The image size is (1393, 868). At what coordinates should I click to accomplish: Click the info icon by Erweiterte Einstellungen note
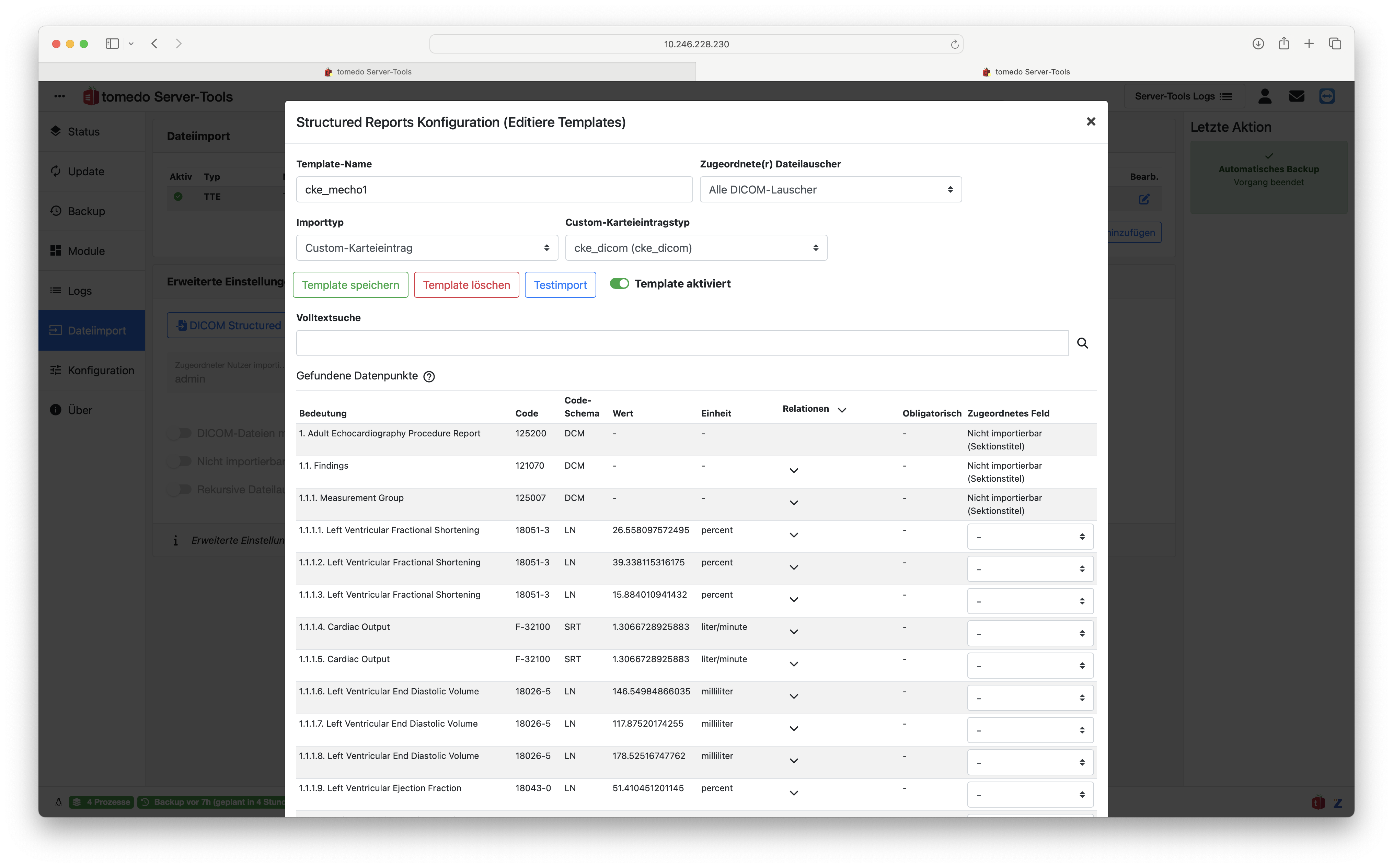tap(175, 540)
